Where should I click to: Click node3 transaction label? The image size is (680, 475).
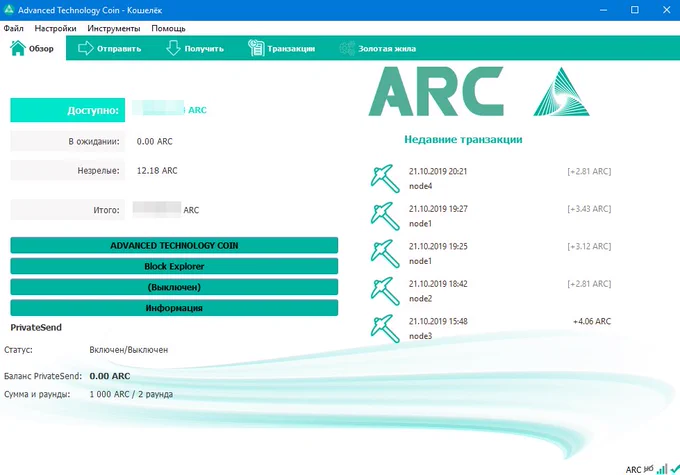tap(421, 336)
